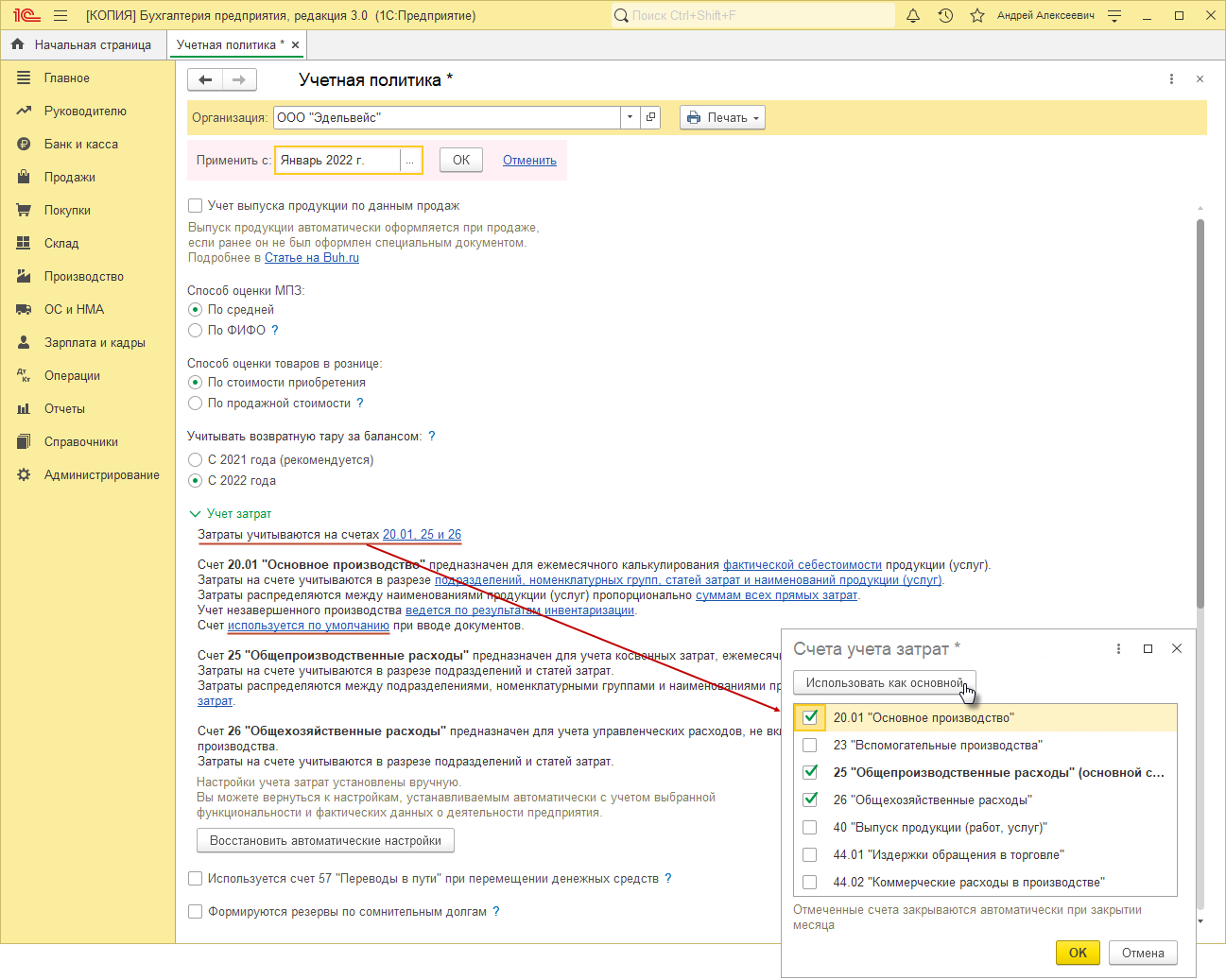Open the Печать dropdown button
This screenshot has width=1226, height=980.
[722, 117]
